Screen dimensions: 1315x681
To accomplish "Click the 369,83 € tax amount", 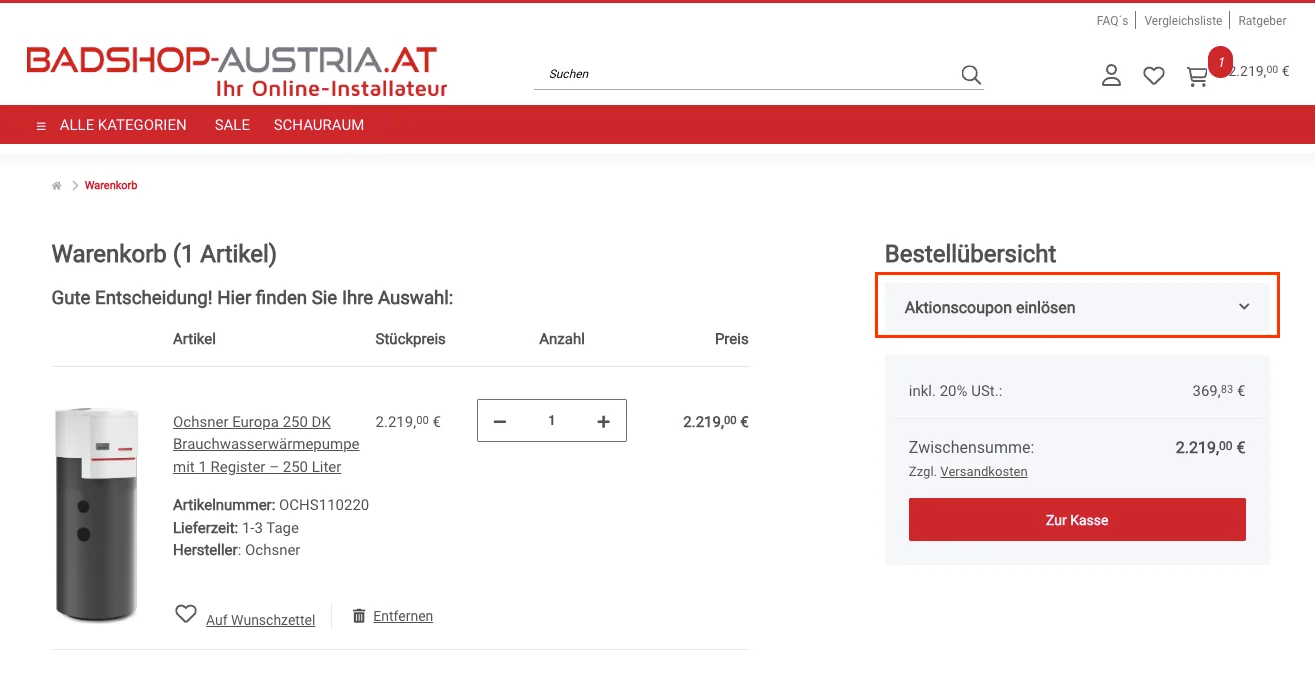I will coord(1219,391).
